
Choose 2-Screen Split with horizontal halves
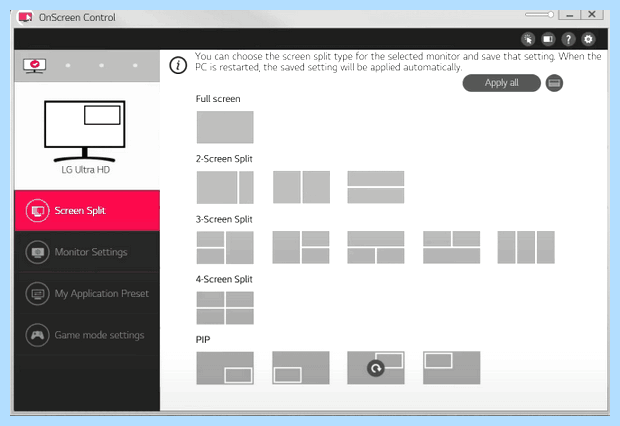[376, 187]
